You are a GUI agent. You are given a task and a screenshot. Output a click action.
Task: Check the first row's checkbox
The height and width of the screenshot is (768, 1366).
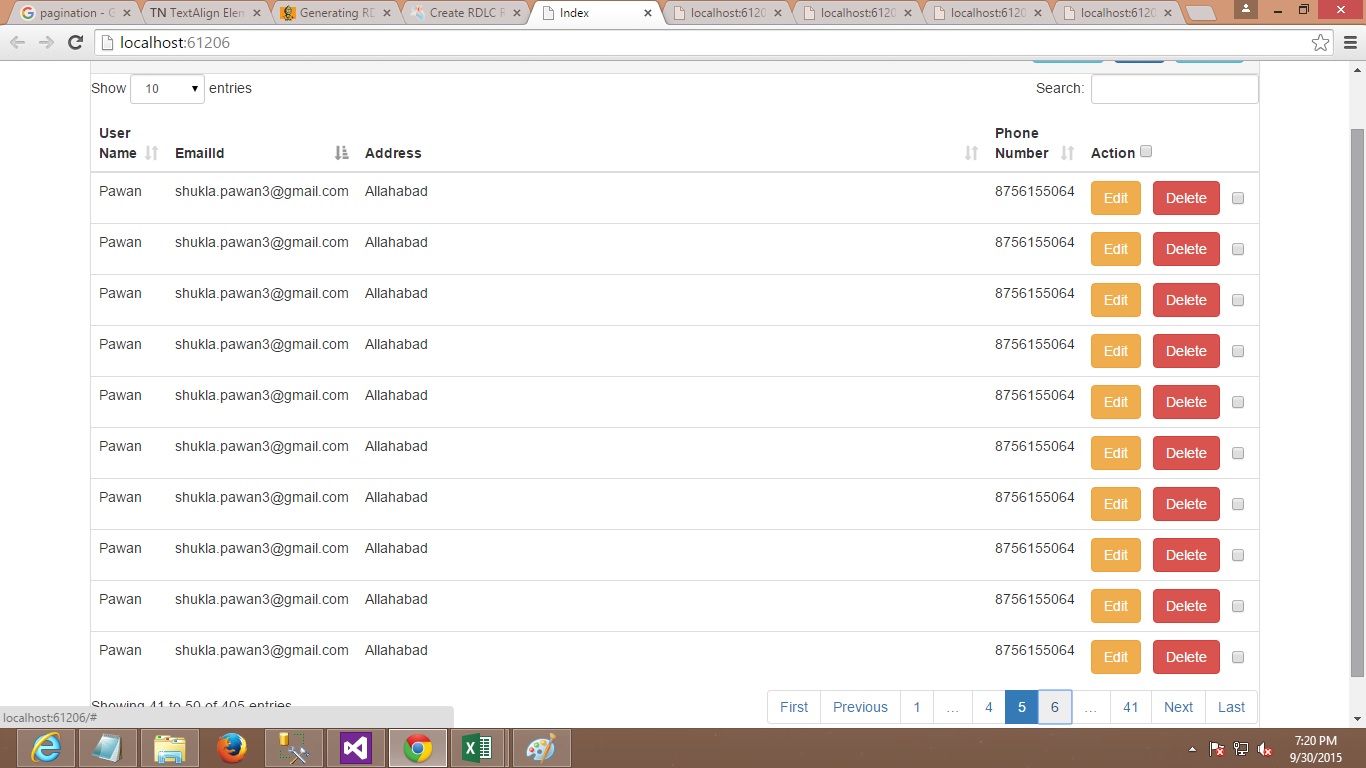click(x=1238, y=198)
